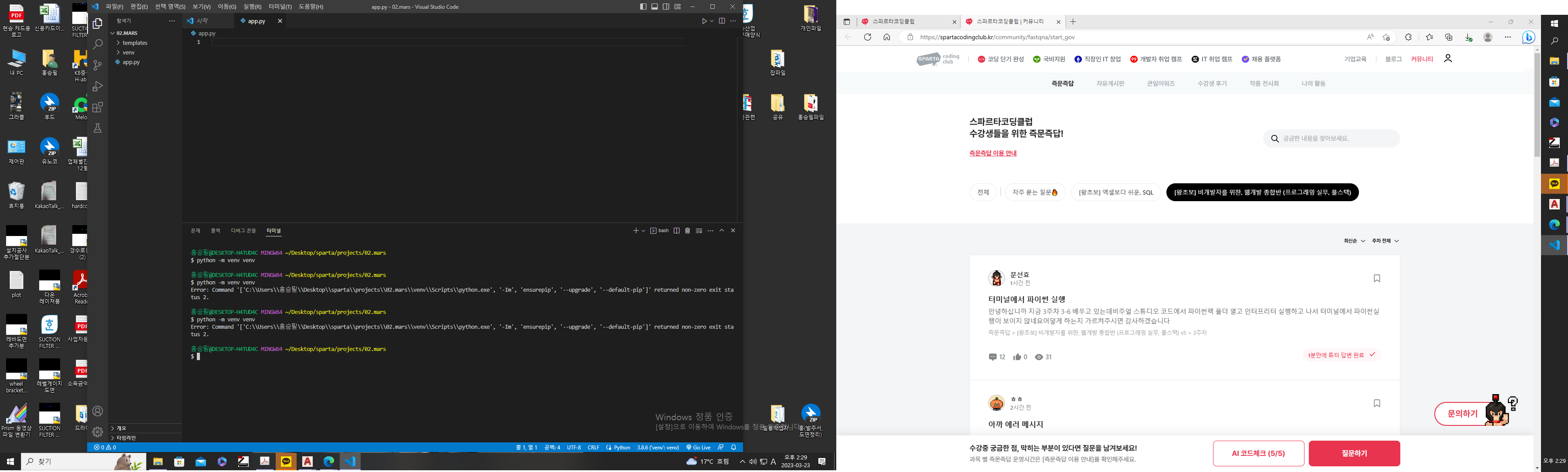This screenshot has height=472, width=1568.
Task: Click the 질문하기 button
Action: coord(1354,454)
